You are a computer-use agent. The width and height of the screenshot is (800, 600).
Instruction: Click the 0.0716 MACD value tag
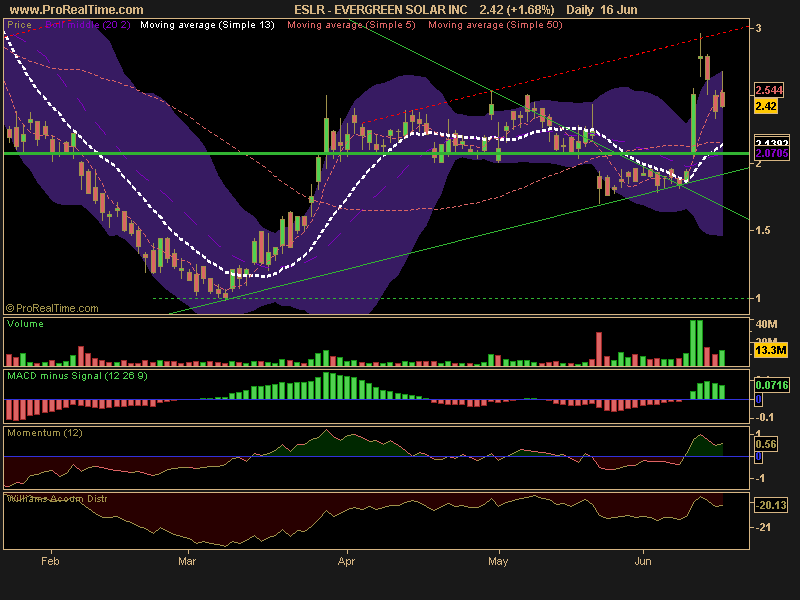[772, 385]
